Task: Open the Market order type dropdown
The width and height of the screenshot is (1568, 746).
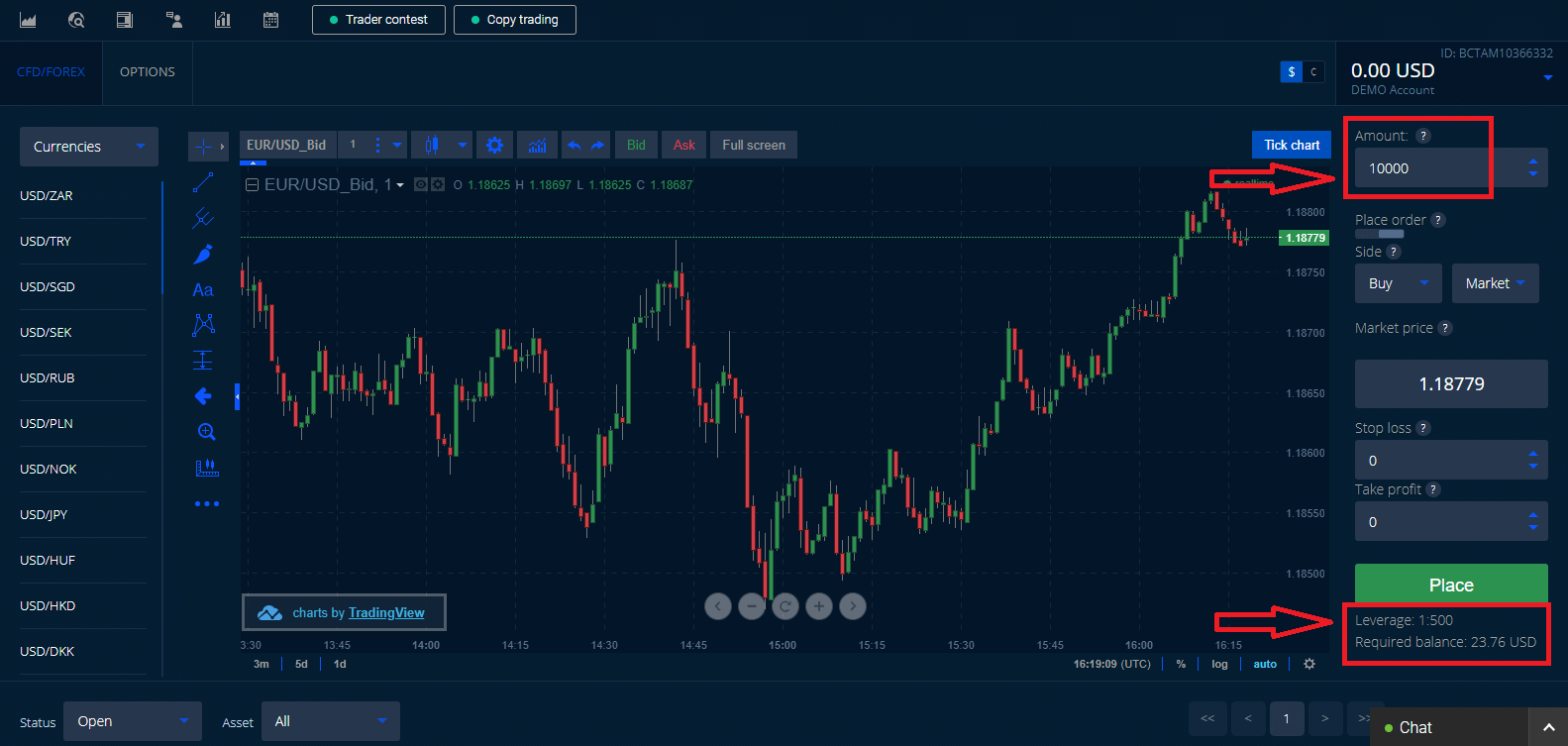Action: point(1495,283)
